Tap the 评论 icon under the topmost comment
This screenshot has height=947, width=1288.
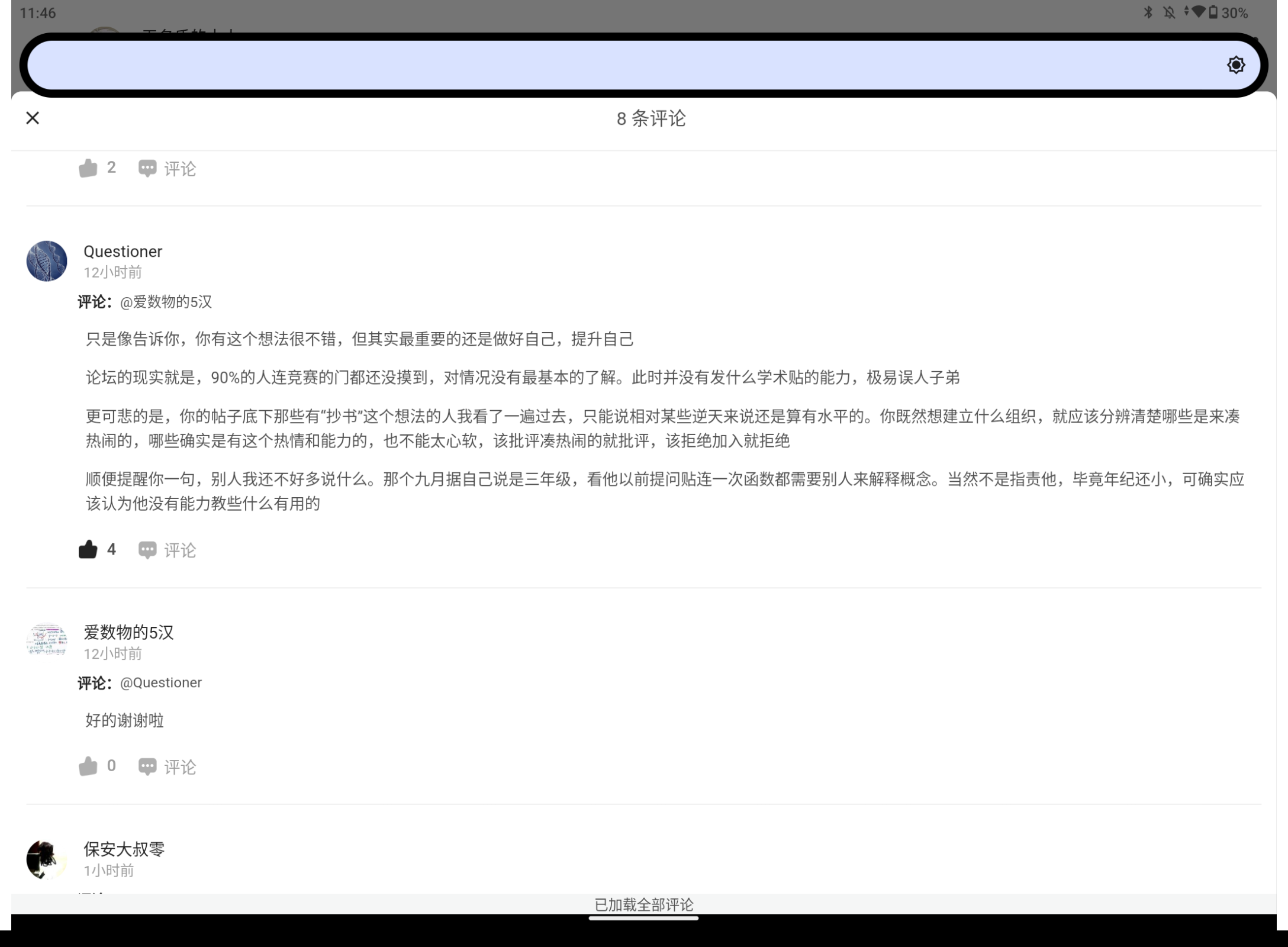(x=168, y=168)
